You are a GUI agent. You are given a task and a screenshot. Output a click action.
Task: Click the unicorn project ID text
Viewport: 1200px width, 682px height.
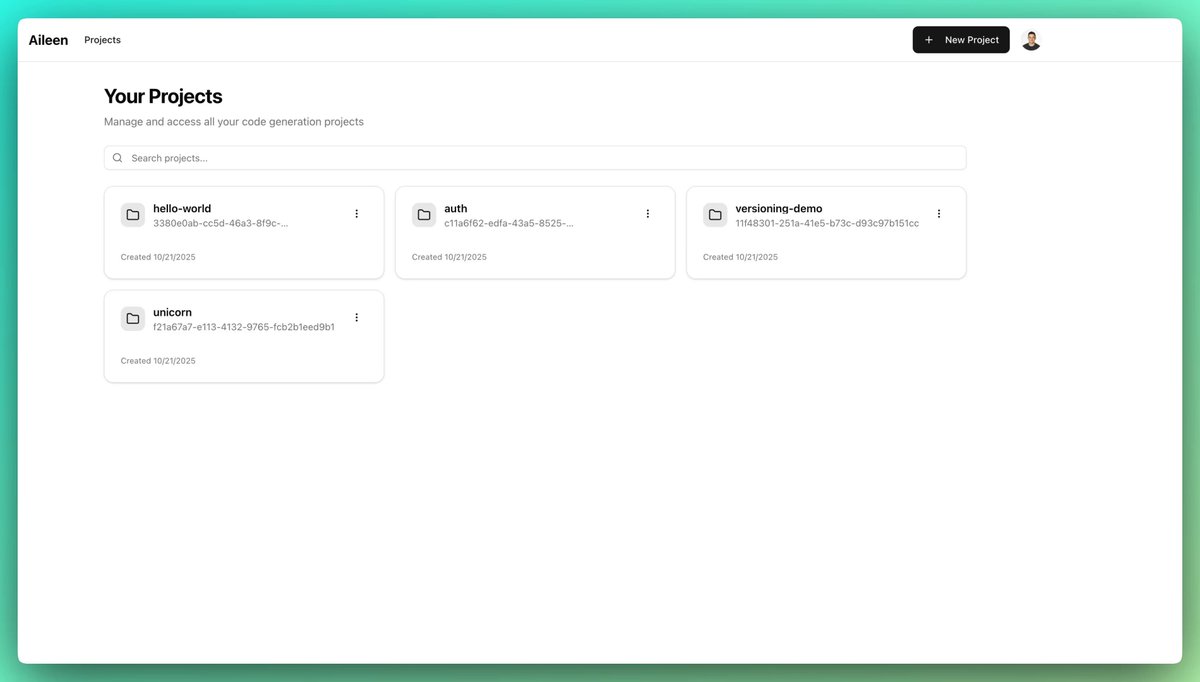pyautogui.click(x=244, y=327)
